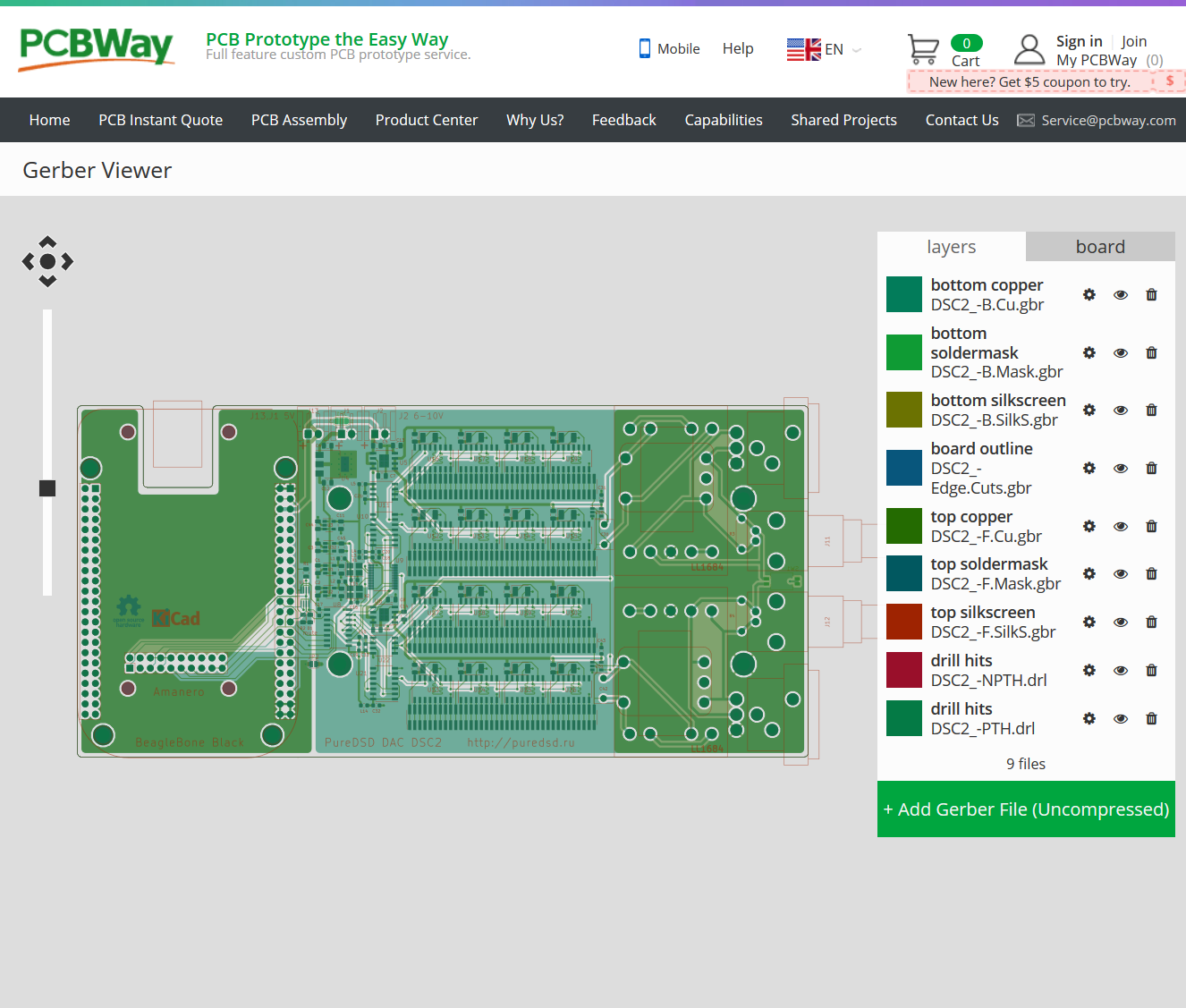Open the EN language dropdown
This screenshot has width=1186, height=1008.
(x=824, y=49)
